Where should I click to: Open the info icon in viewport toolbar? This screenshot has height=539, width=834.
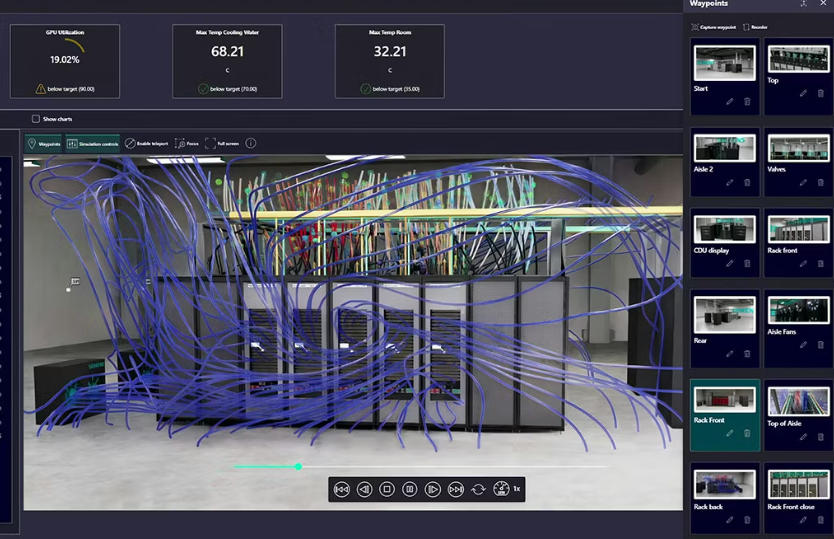(251, 144)
